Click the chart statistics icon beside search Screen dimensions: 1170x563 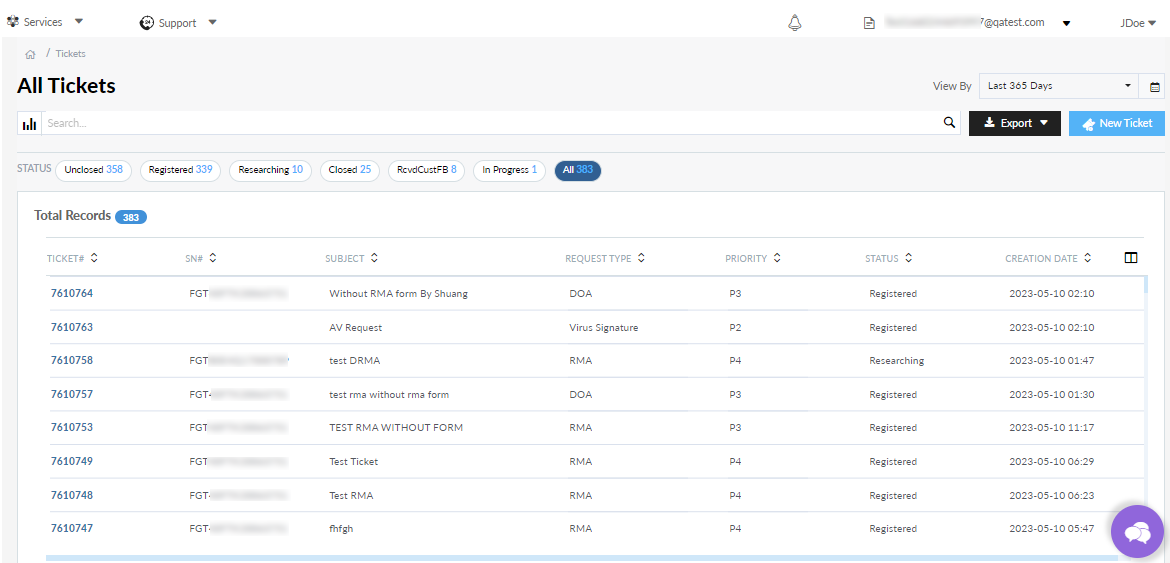[30, 124]
